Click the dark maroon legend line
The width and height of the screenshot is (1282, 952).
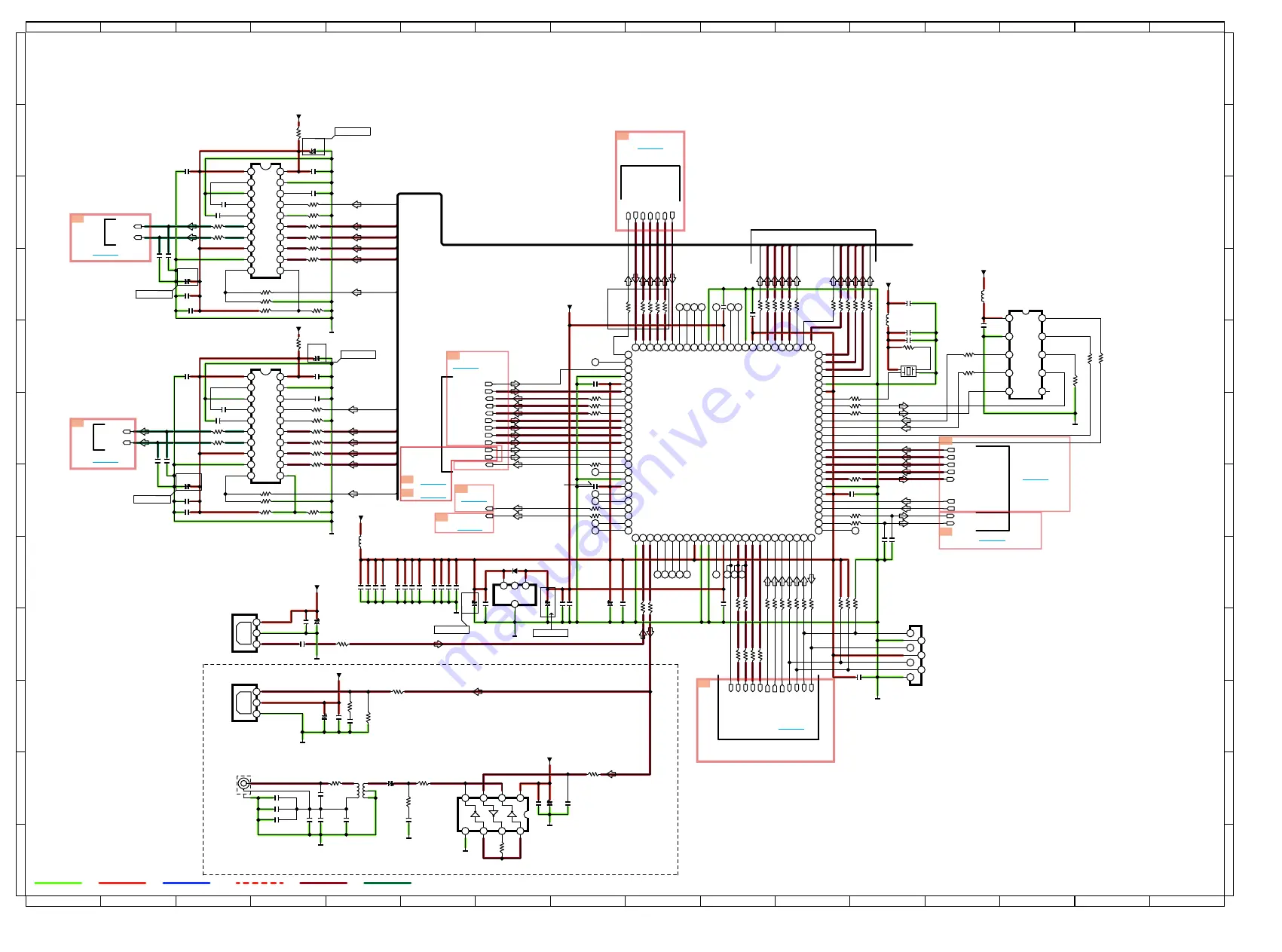tap(323, 883)
